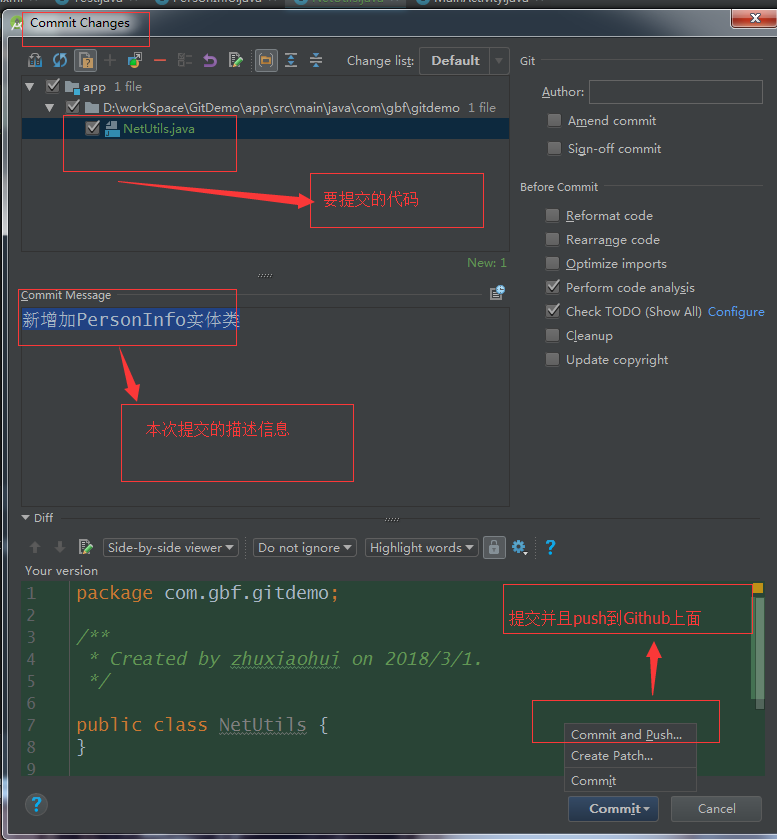
Task: Click the yellow inspection marker above the Diff scrollbar
Action: pos(758,588)
